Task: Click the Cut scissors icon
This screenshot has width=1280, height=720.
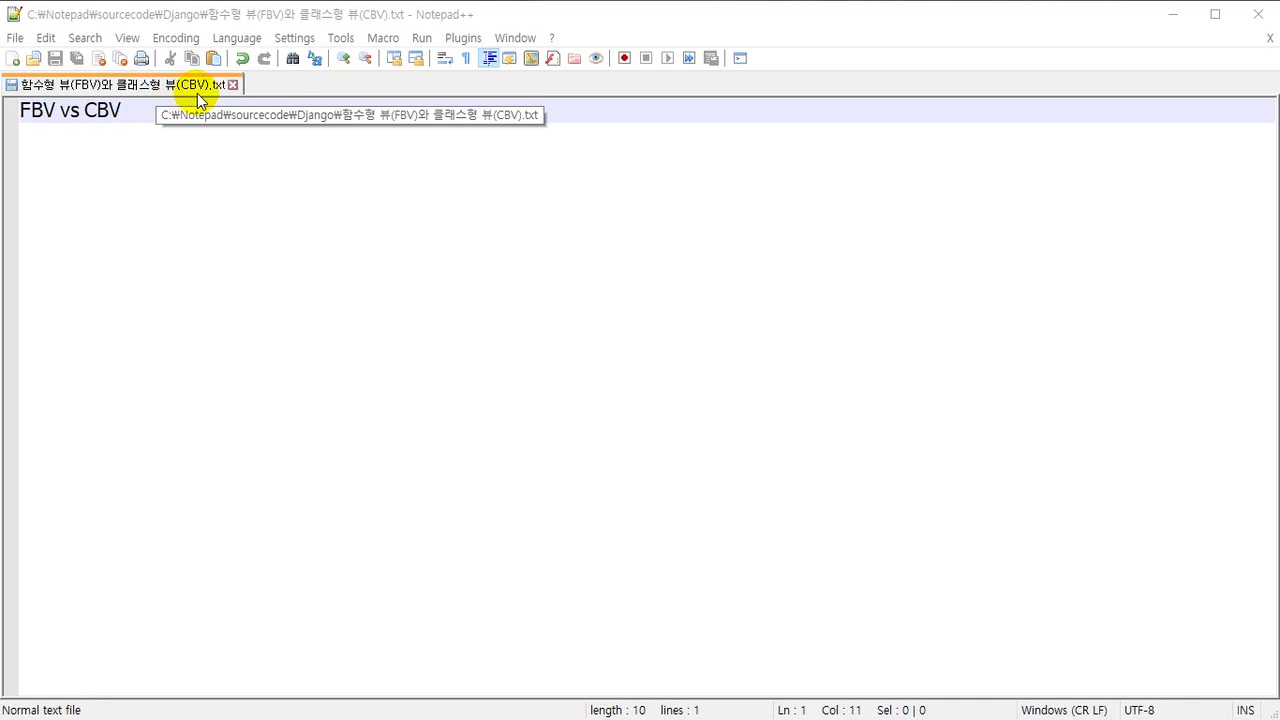Action: click(x=170, y=58)
